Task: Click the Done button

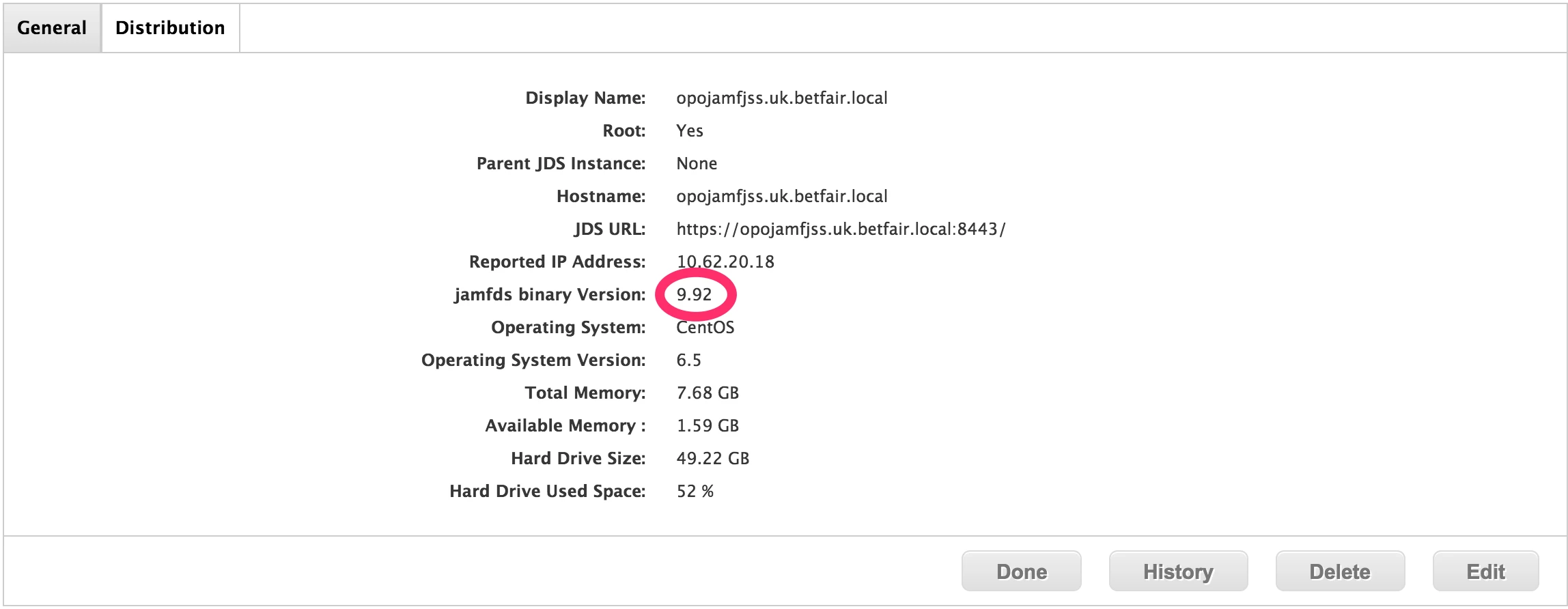Action: 1021,571
